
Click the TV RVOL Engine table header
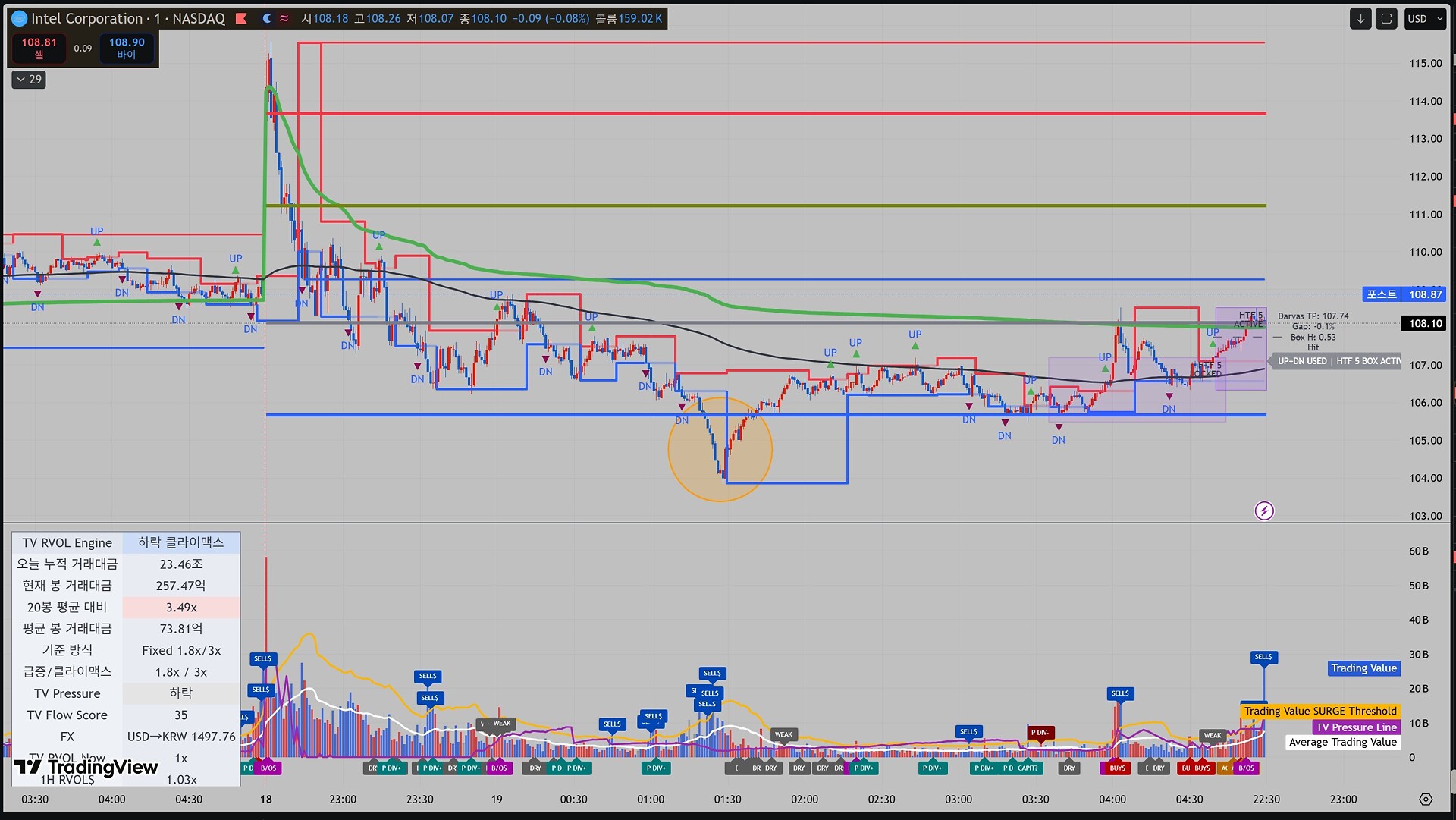coord(67,542)
